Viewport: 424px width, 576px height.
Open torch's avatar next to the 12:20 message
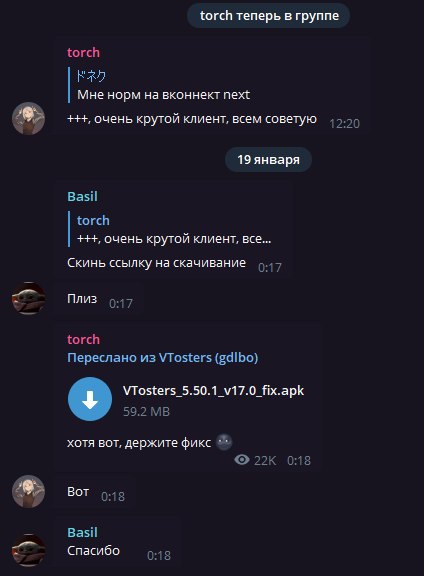point(28,119)
